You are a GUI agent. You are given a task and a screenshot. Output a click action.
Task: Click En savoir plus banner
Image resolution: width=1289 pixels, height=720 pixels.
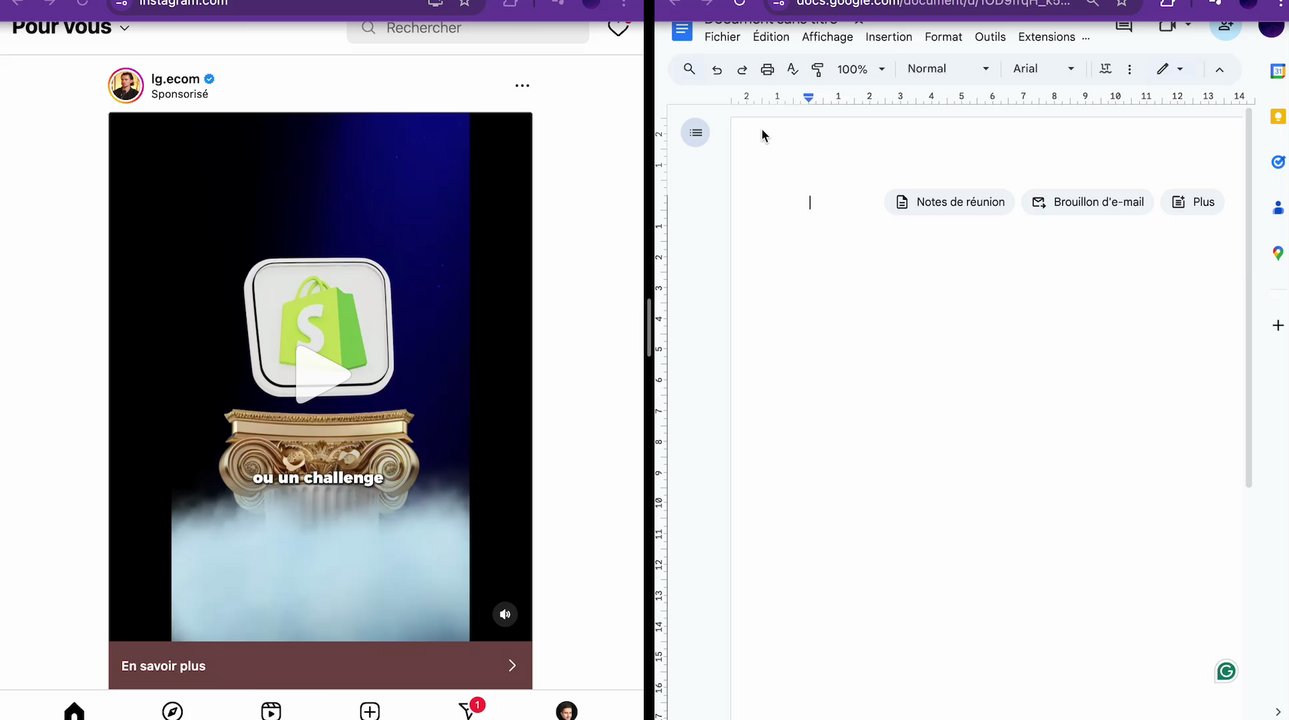320,665
